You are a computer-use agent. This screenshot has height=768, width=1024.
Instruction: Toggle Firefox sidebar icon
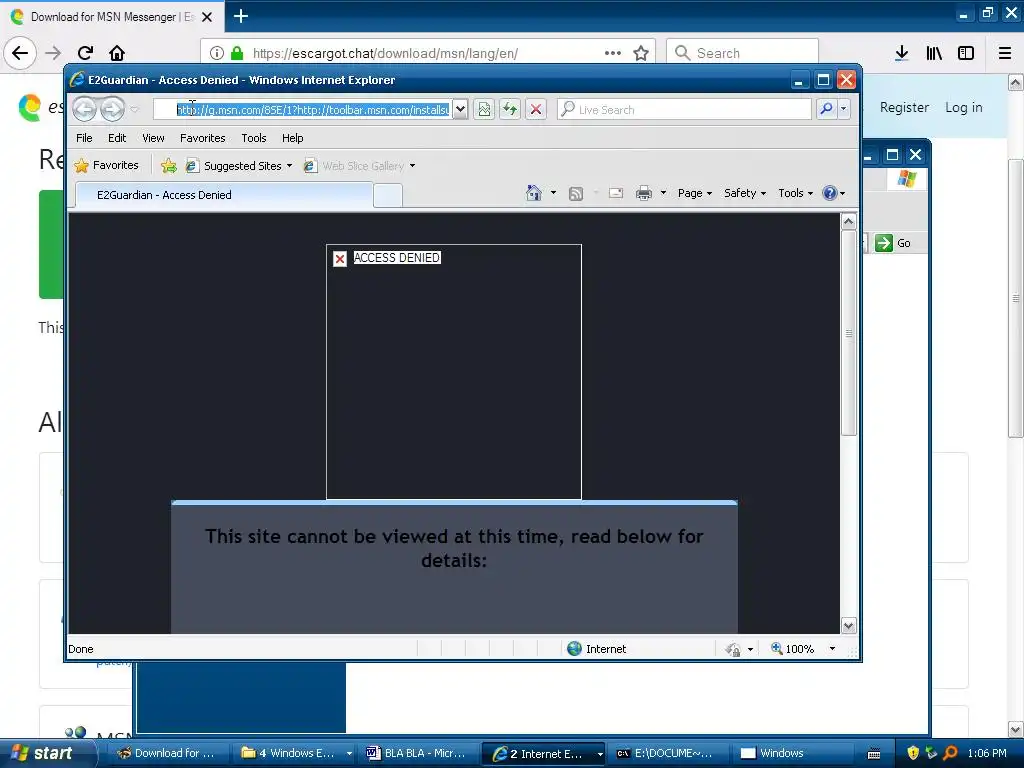coord(966,53)
